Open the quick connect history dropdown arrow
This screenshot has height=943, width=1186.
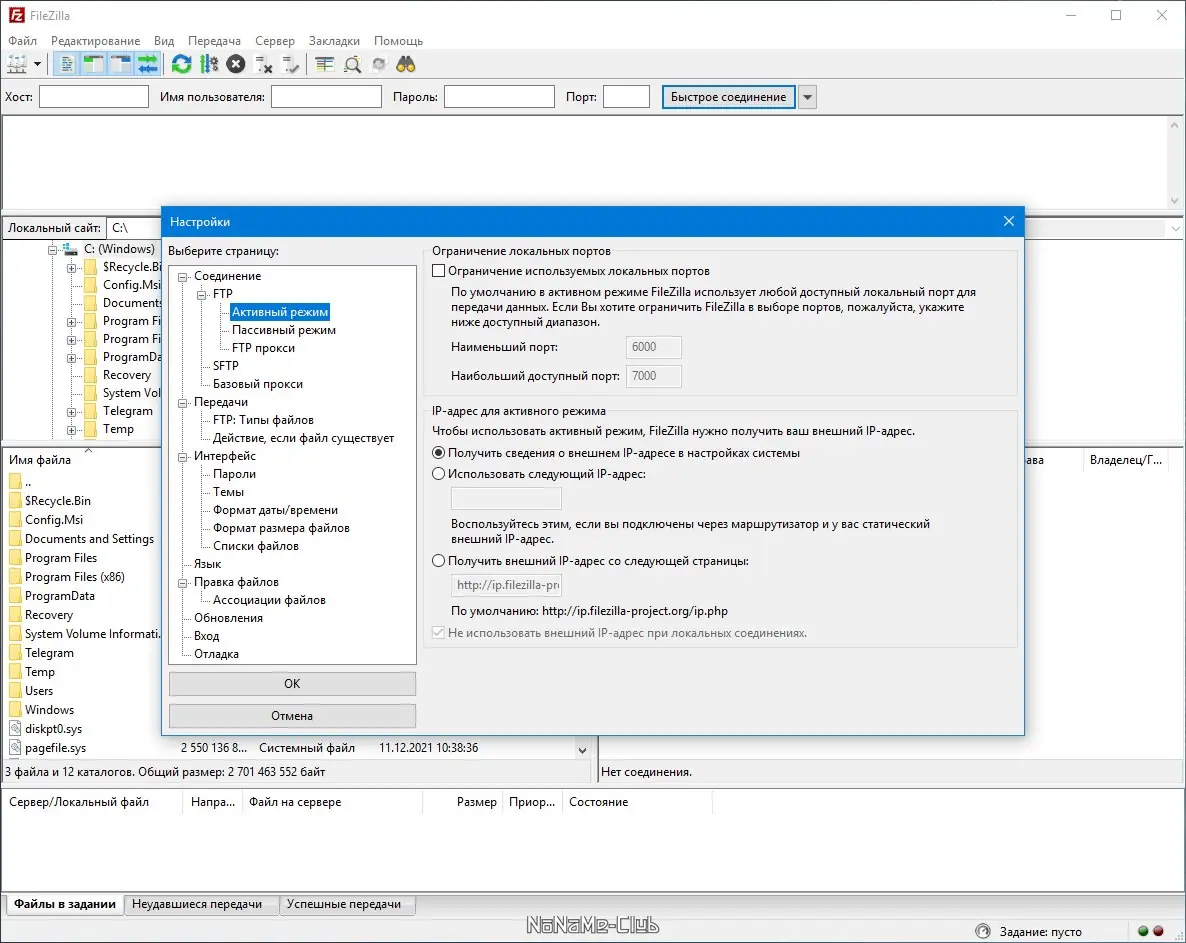pos(808,97)
